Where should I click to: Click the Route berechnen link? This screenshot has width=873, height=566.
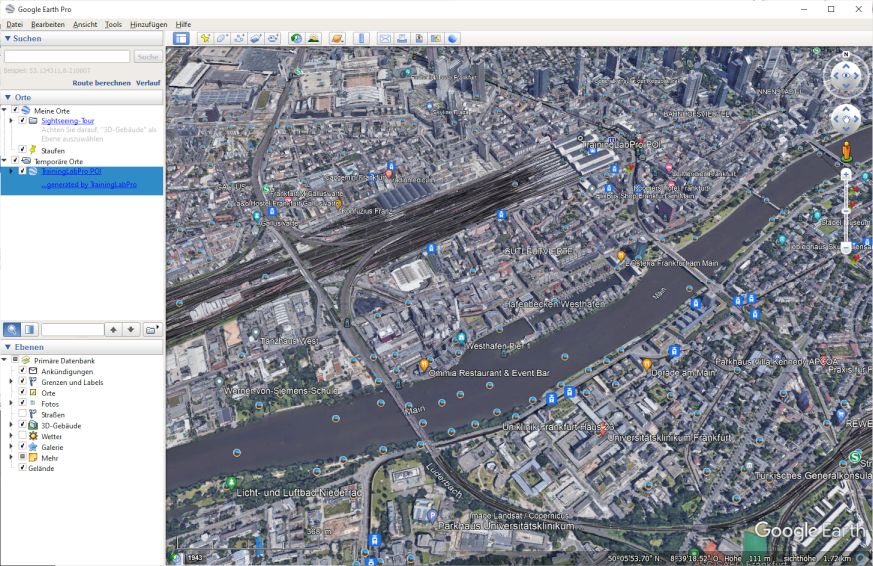coord(101,83)
